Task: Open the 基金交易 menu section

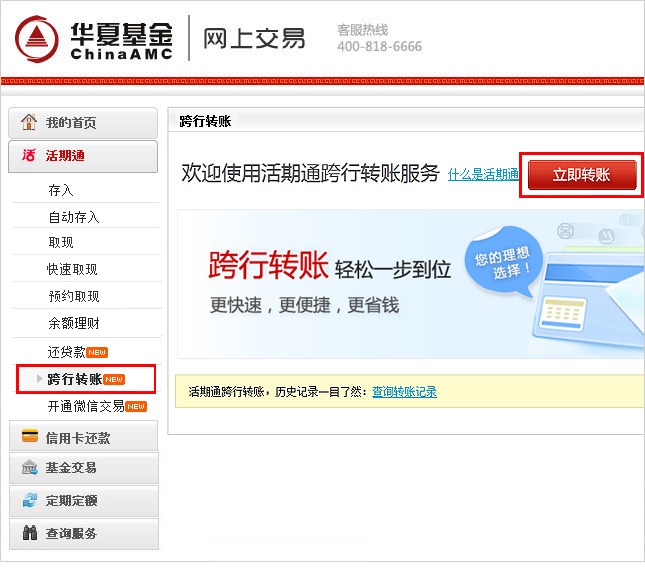Action: coord(84,468)
